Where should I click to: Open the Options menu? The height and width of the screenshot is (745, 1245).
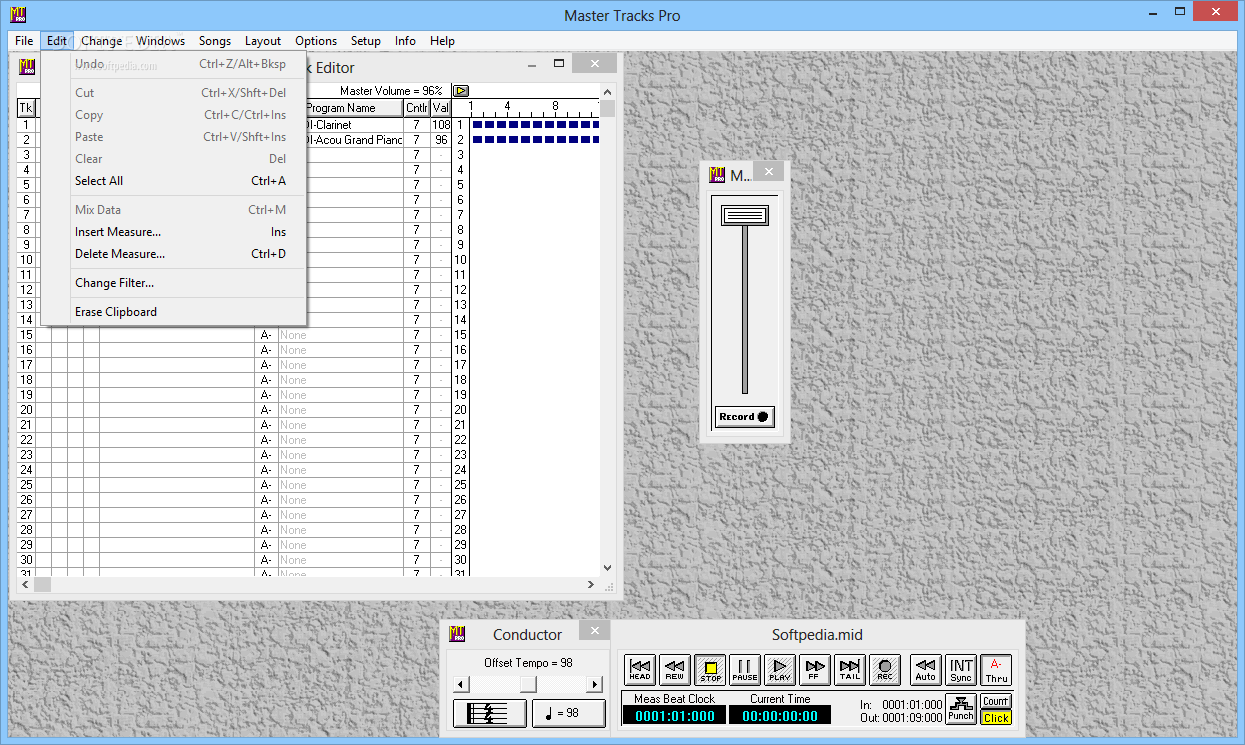pos(316,41)
